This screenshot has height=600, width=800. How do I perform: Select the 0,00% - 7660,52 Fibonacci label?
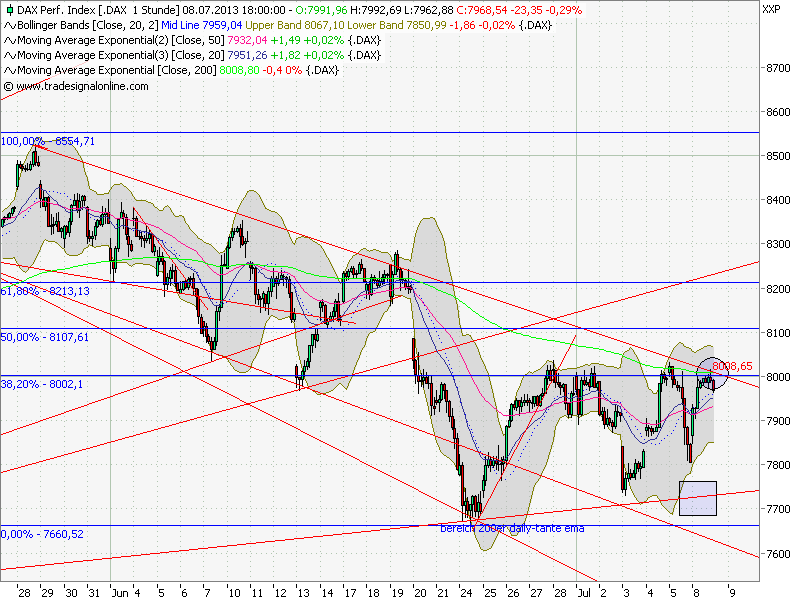[x=42, y=534]
